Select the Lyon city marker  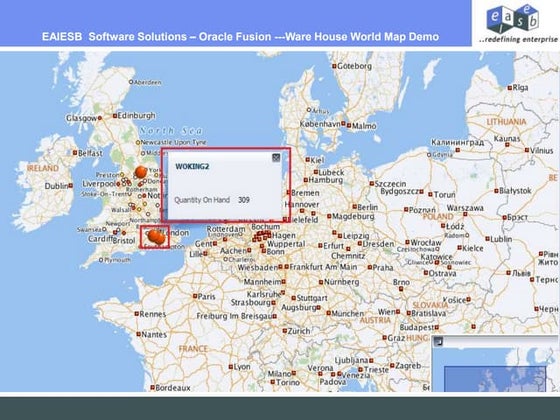tap(231, 367)
